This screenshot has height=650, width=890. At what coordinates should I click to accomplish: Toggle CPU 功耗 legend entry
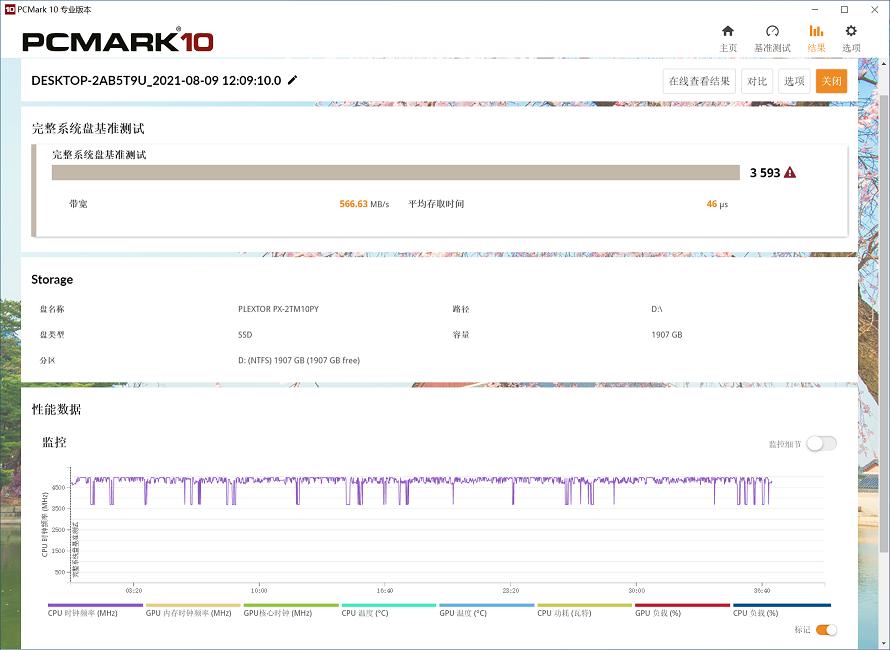coord(585,610)
